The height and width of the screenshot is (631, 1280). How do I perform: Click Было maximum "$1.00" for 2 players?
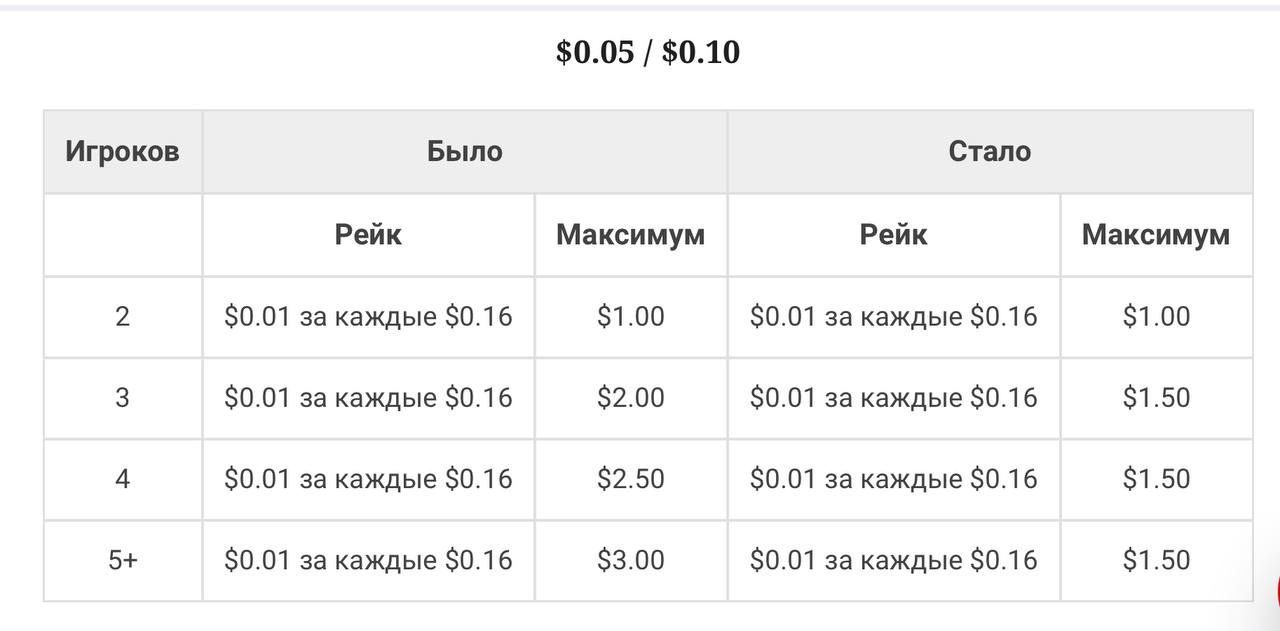[630, 317]
